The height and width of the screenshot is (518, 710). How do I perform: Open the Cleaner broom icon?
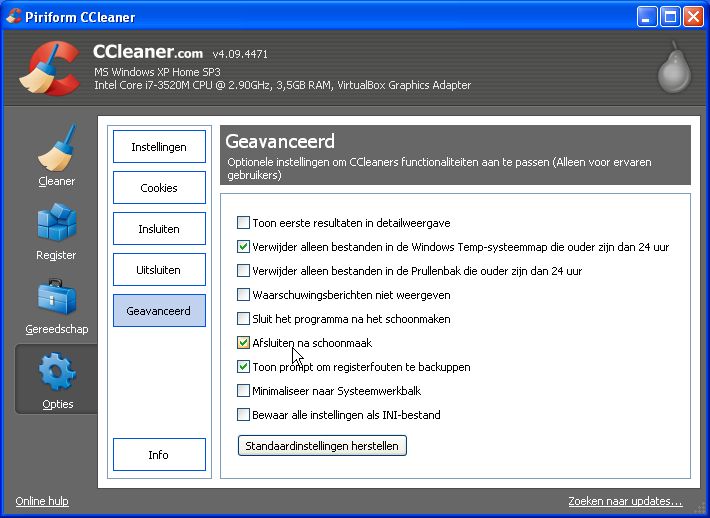point(57,149)
